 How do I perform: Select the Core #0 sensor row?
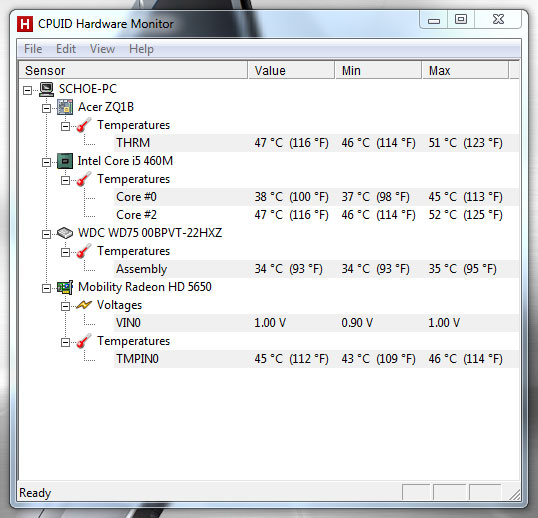[316, 197]
